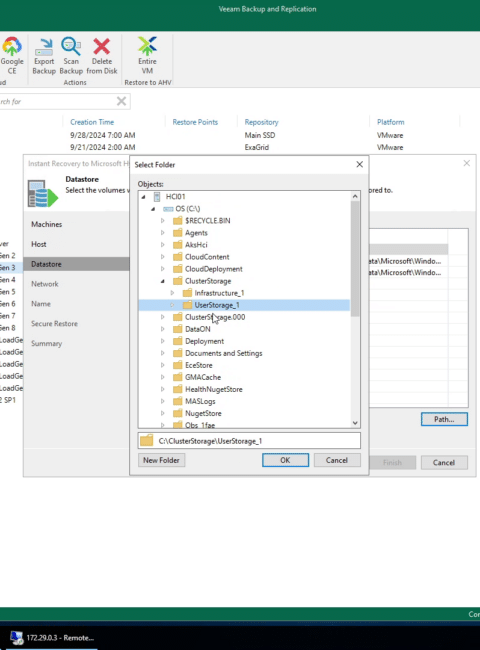Click the Infrastructure_1 folder icon

(x=187, y=293)
